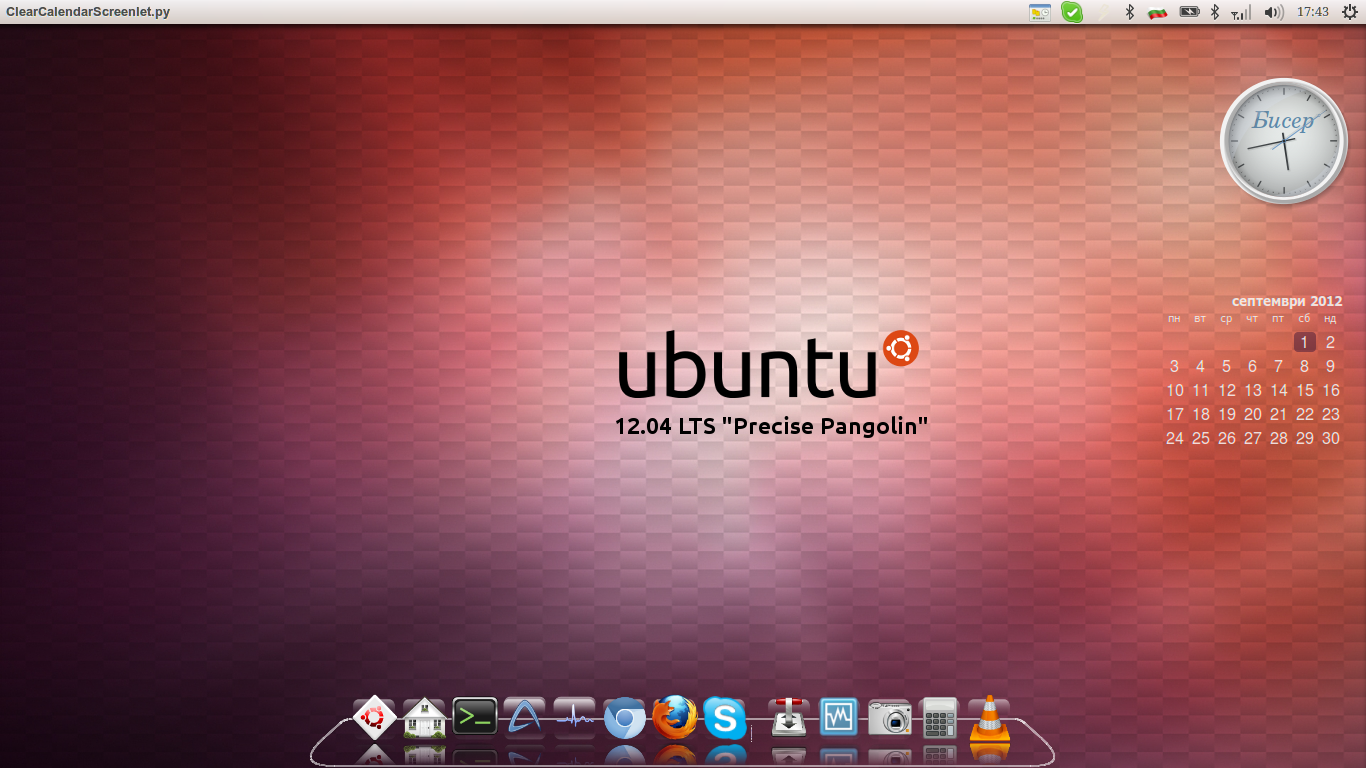Open the Ubuntu logo launcher in the dock
Image resolution: width=1366 pixels, height=768 pixels.
[374, 717]
